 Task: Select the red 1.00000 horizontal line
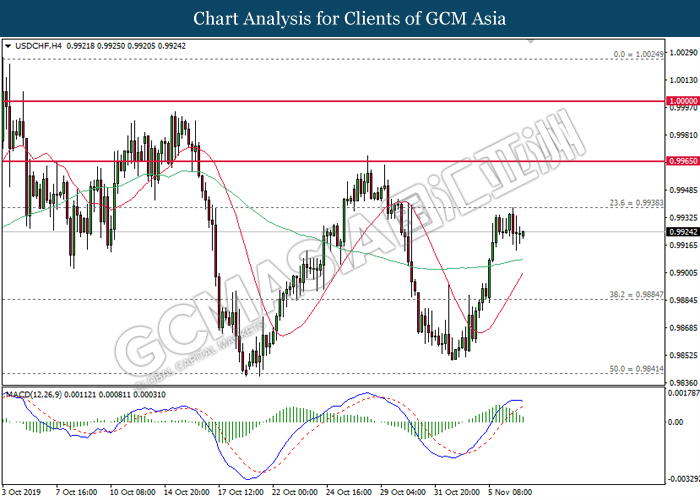(300, 101)
